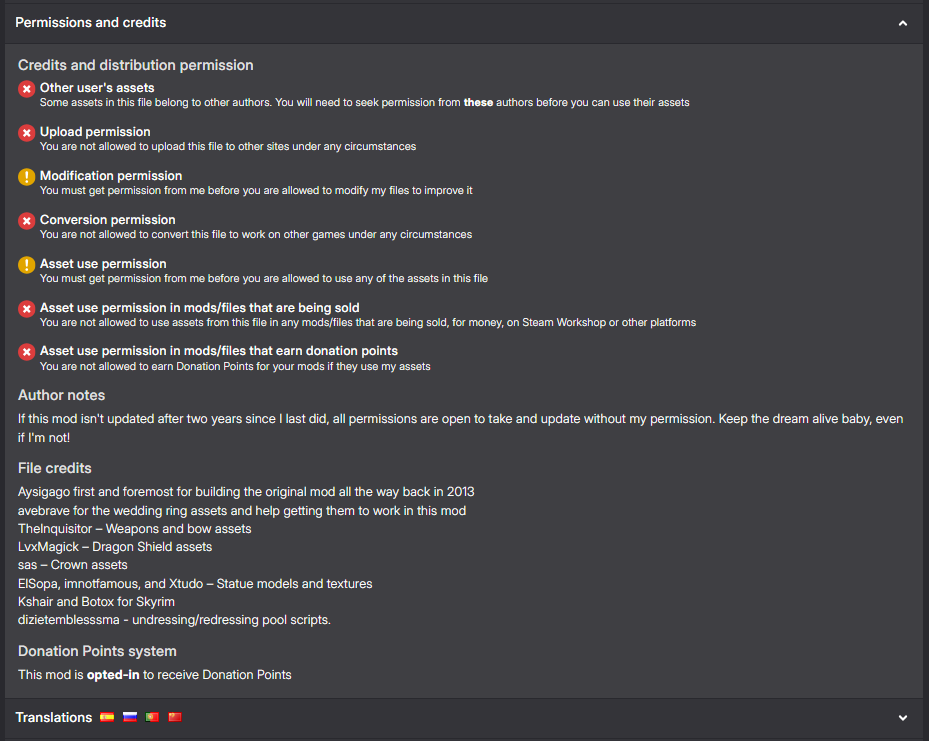Click the Portuguese flag translation icon
Viewport: 929px width, 741px height.
tap(152, 717)
